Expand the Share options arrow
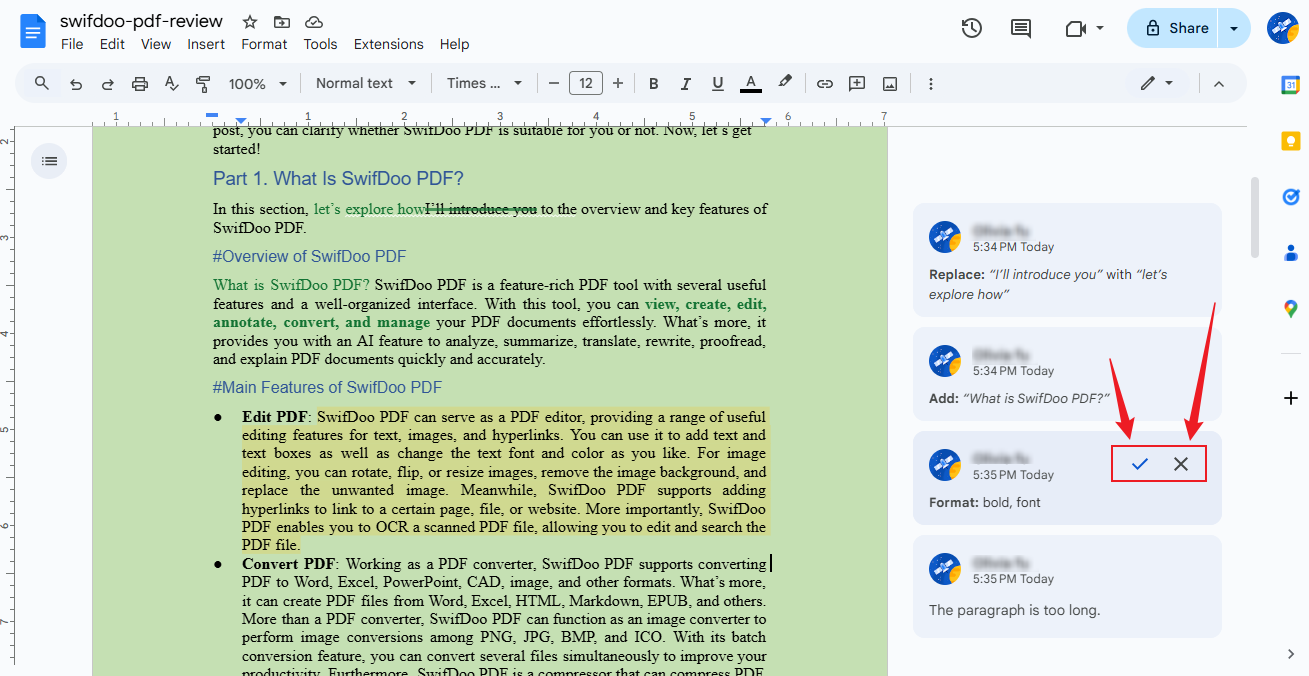Screen dimensions: 1309x676 pos(1235,28)
